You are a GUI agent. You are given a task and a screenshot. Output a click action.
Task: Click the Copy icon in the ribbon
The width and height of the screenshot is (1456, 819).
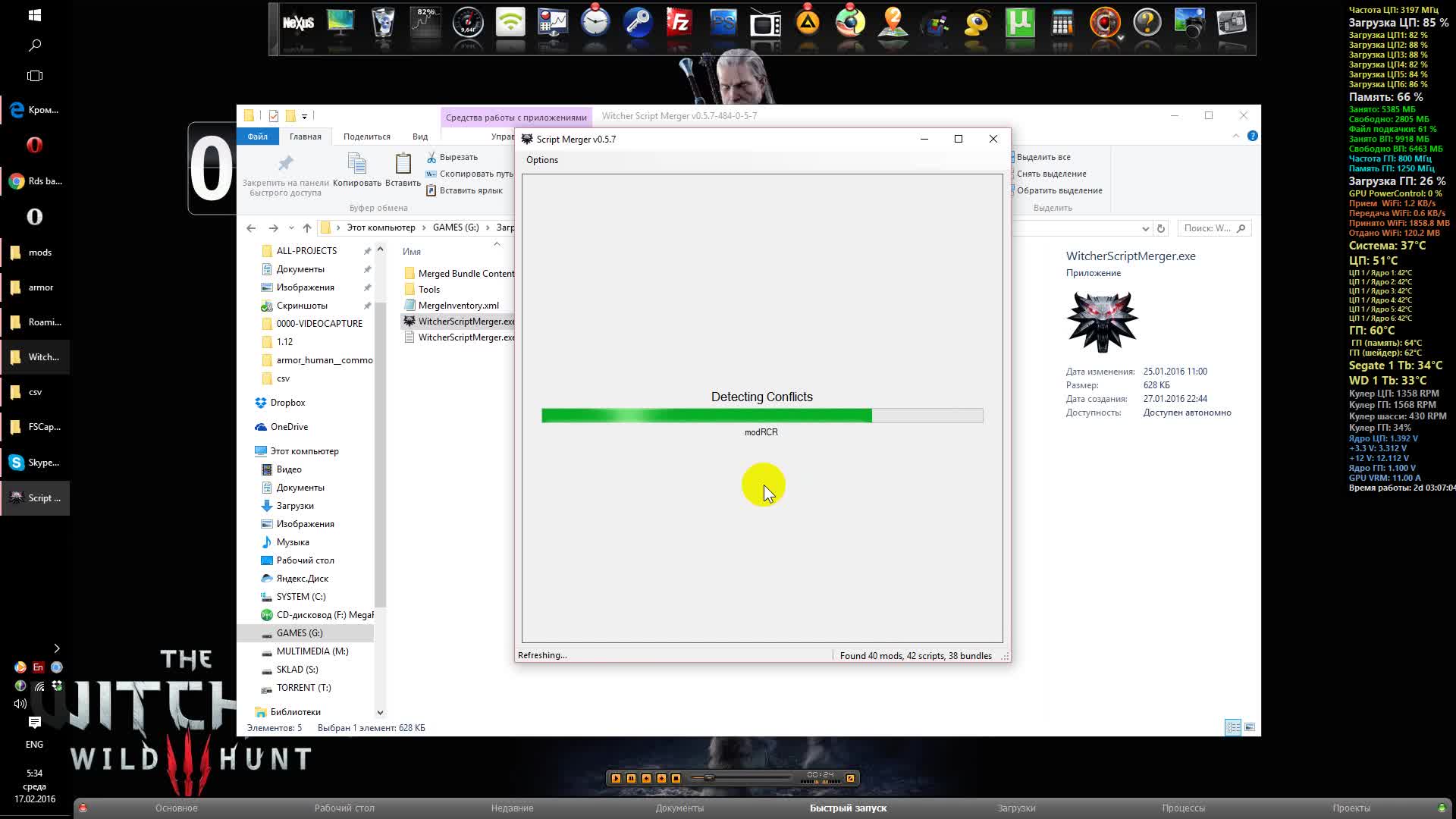click(356, 165)
